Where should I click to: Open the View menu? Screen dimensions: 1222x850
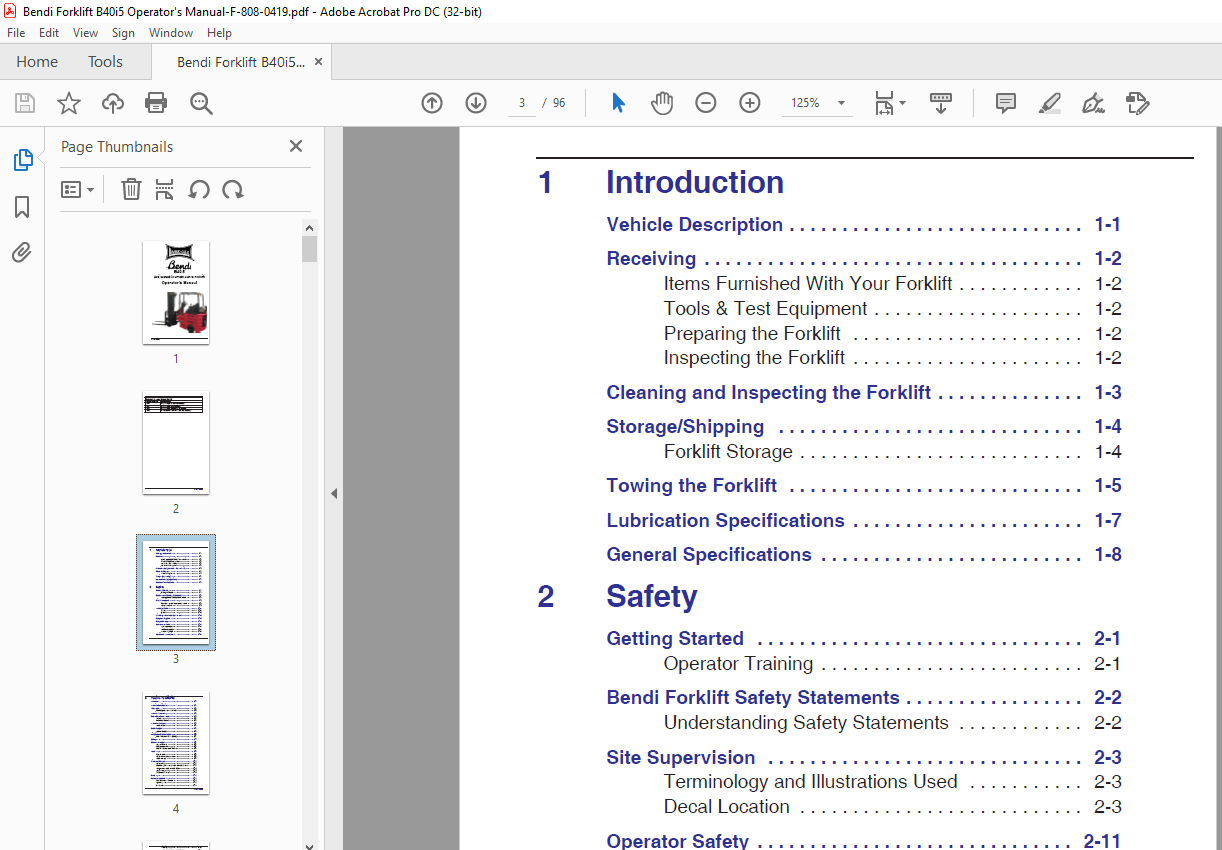(x=86, y=33)
